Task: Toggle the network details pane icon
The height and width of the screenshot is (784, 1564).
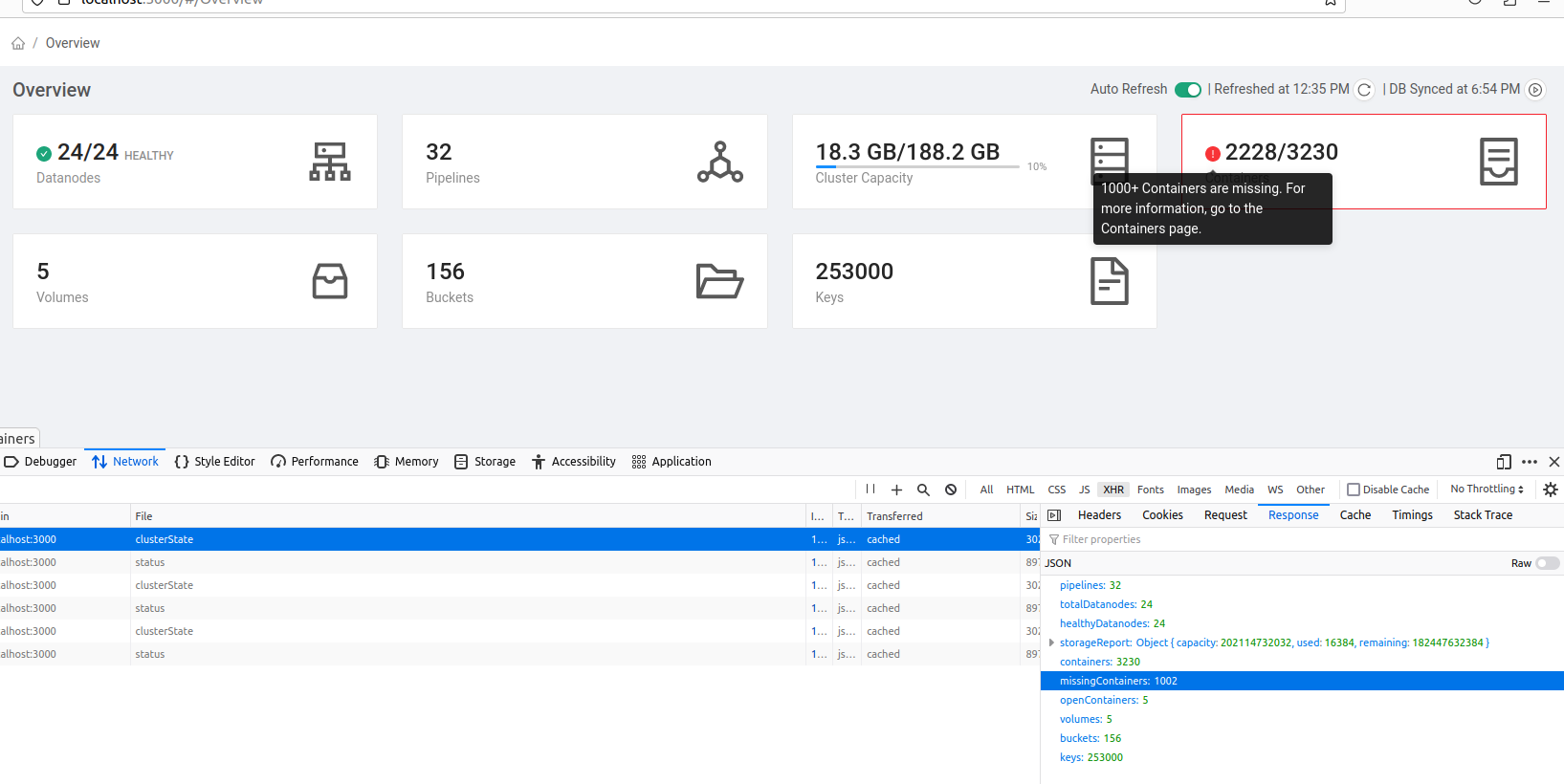Action: pyautogui.click(x=1054, y=515)
